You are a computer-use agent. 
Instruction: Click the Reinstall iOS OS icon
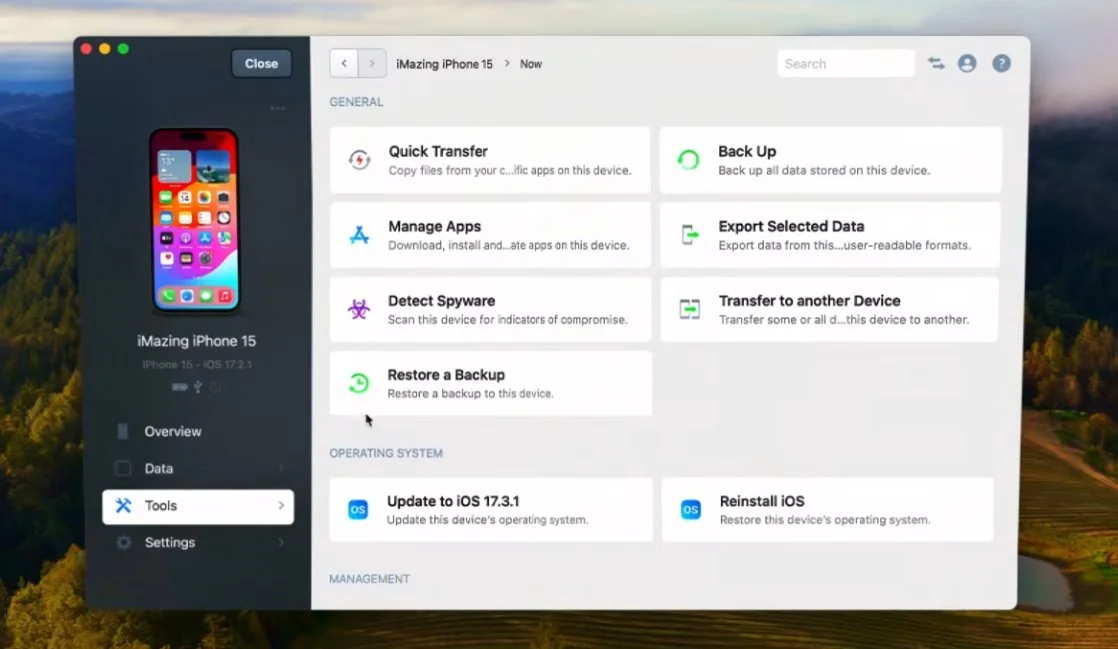(x=690, y=509)
